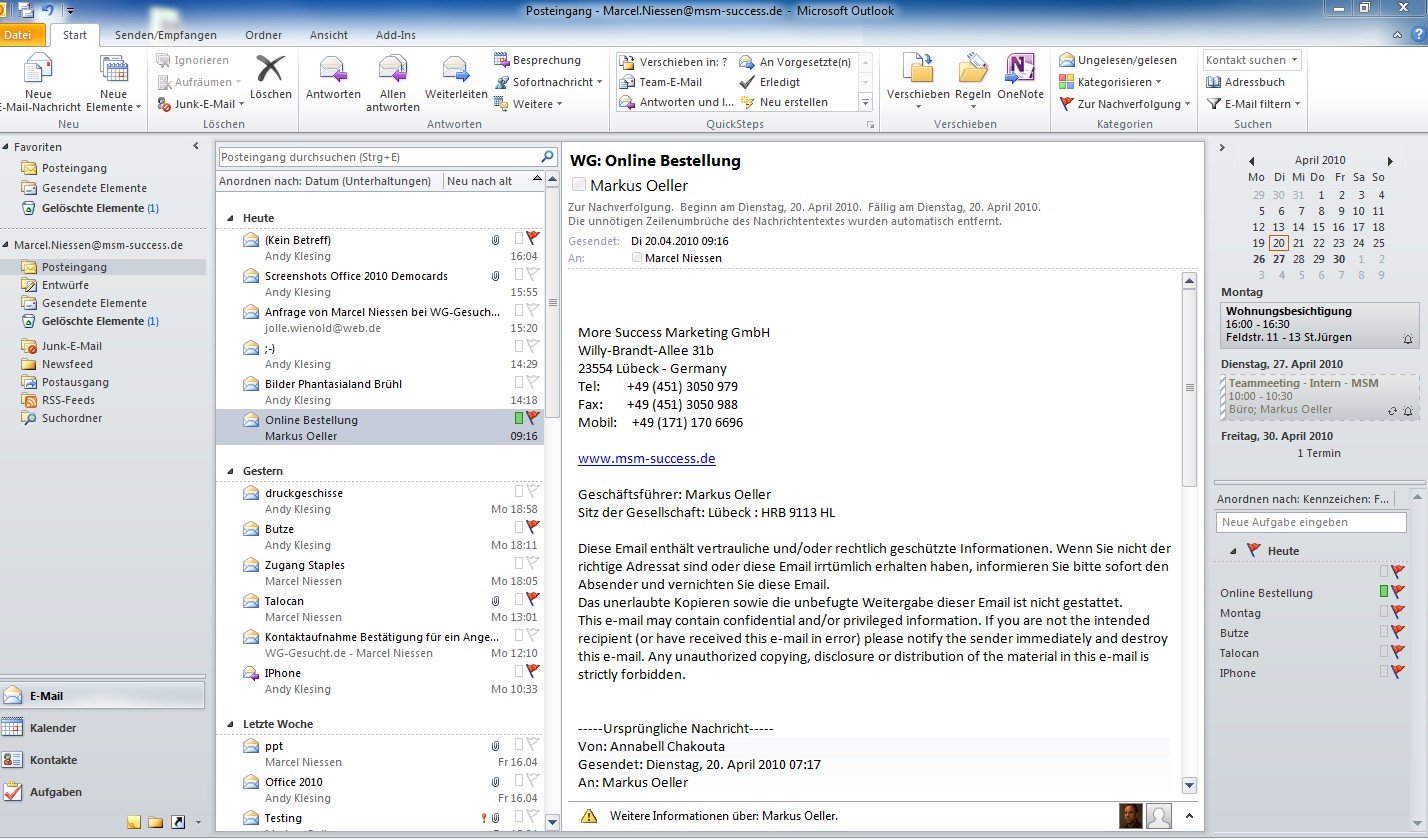
Task: Delete the message with Löschen
Action: (270, 77)
